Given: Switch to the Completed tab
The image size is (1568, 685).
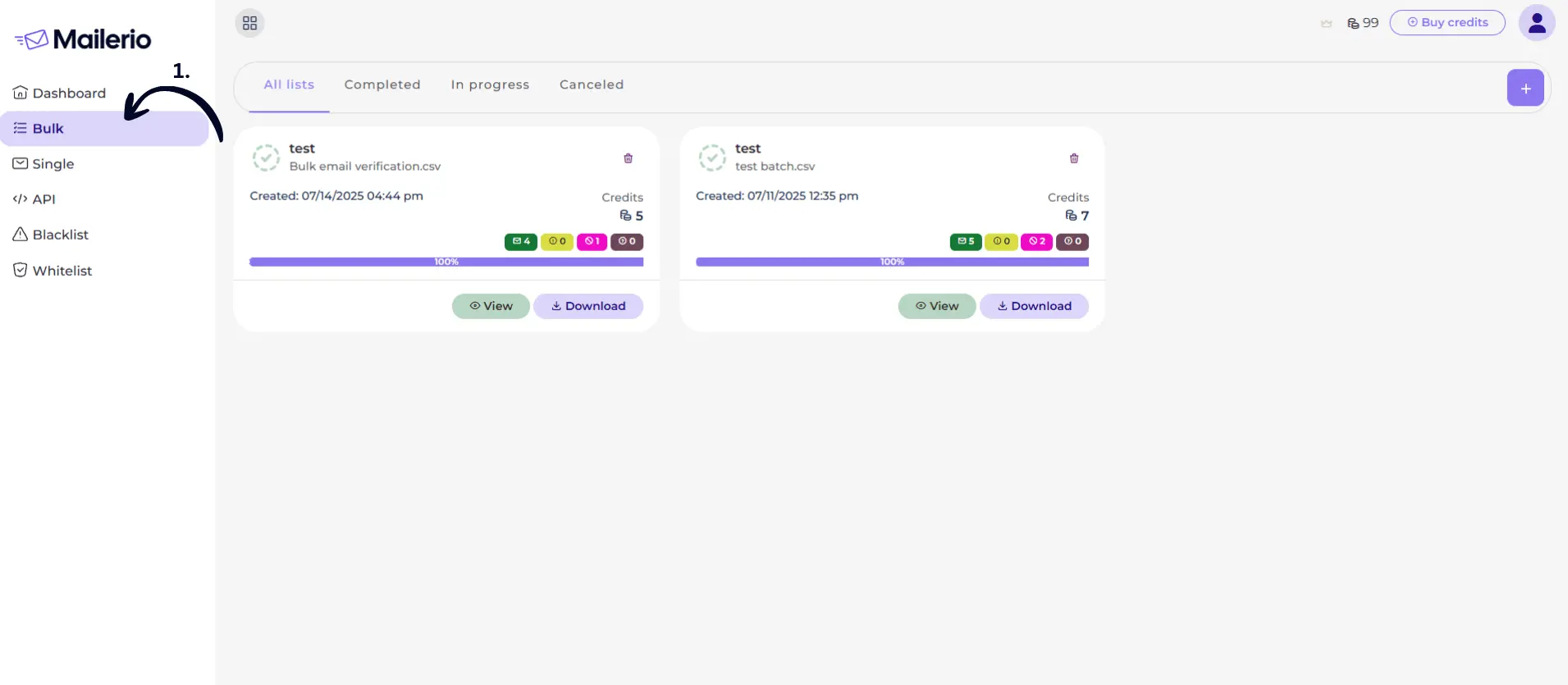Looking at the screenshot, I should click(382, 84).
